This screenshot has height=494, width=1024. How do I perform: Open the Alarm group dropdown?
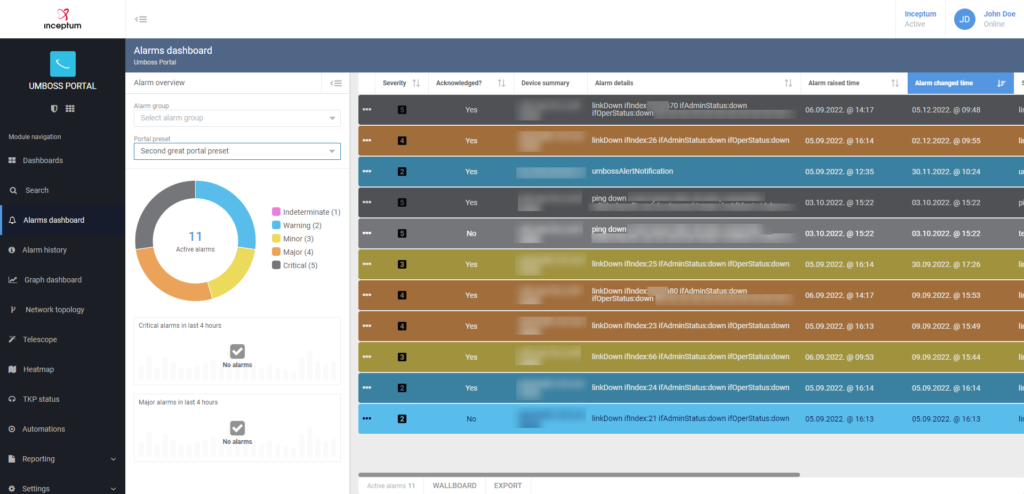pyautogui.click(x=237, y=118)
